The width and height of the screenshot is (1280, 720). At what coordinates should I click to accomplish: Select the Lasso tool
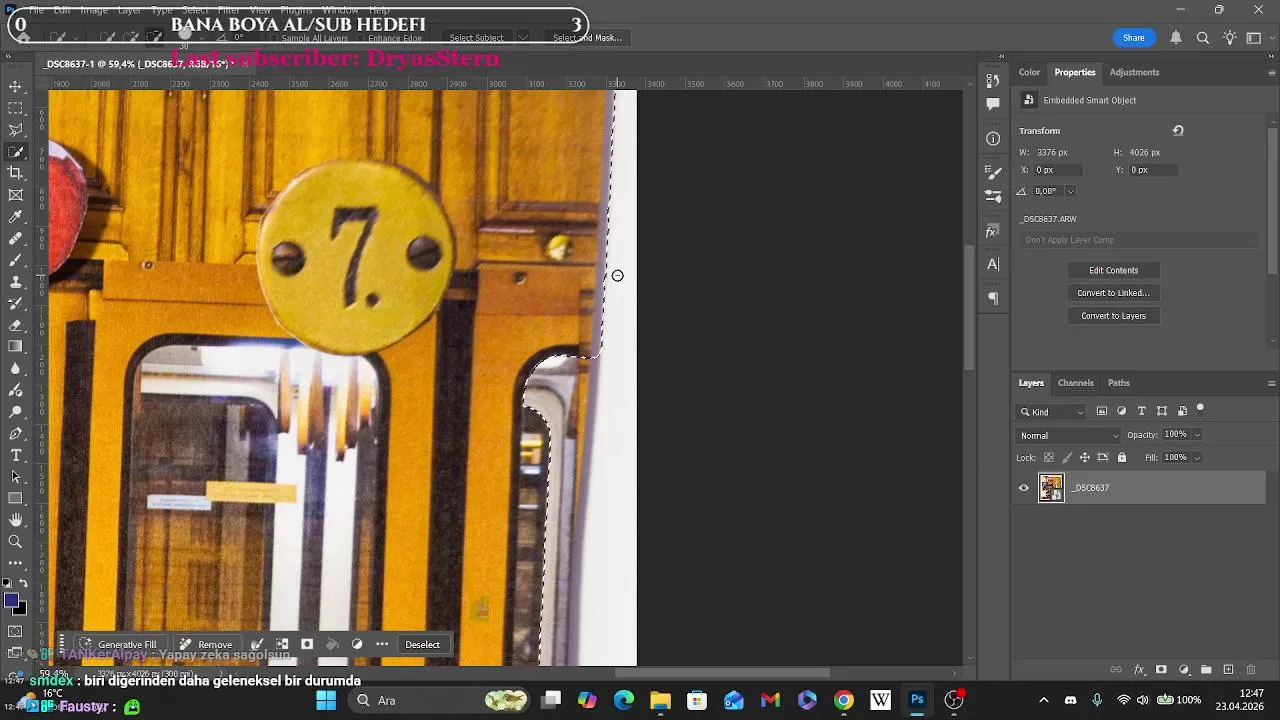tap(16, 130)
